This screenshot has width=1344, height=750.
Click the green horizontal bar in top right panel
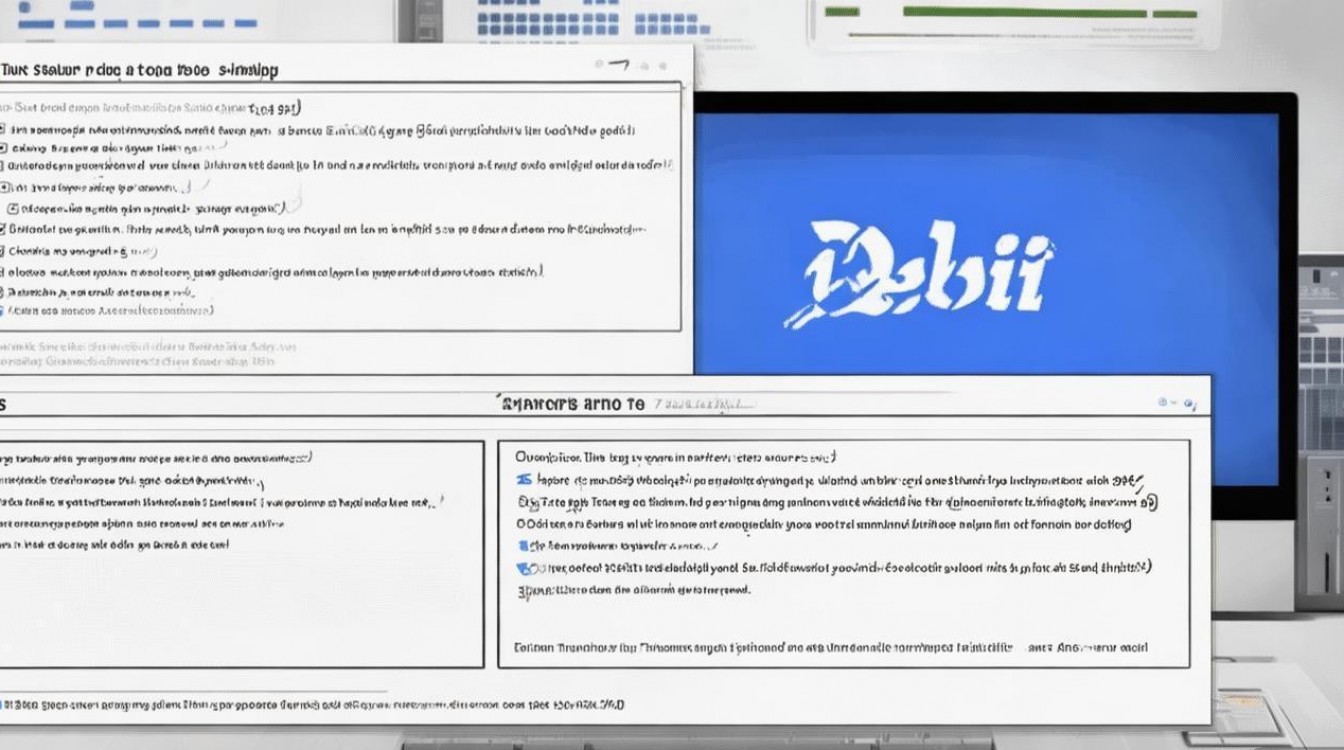[1049, 13]
